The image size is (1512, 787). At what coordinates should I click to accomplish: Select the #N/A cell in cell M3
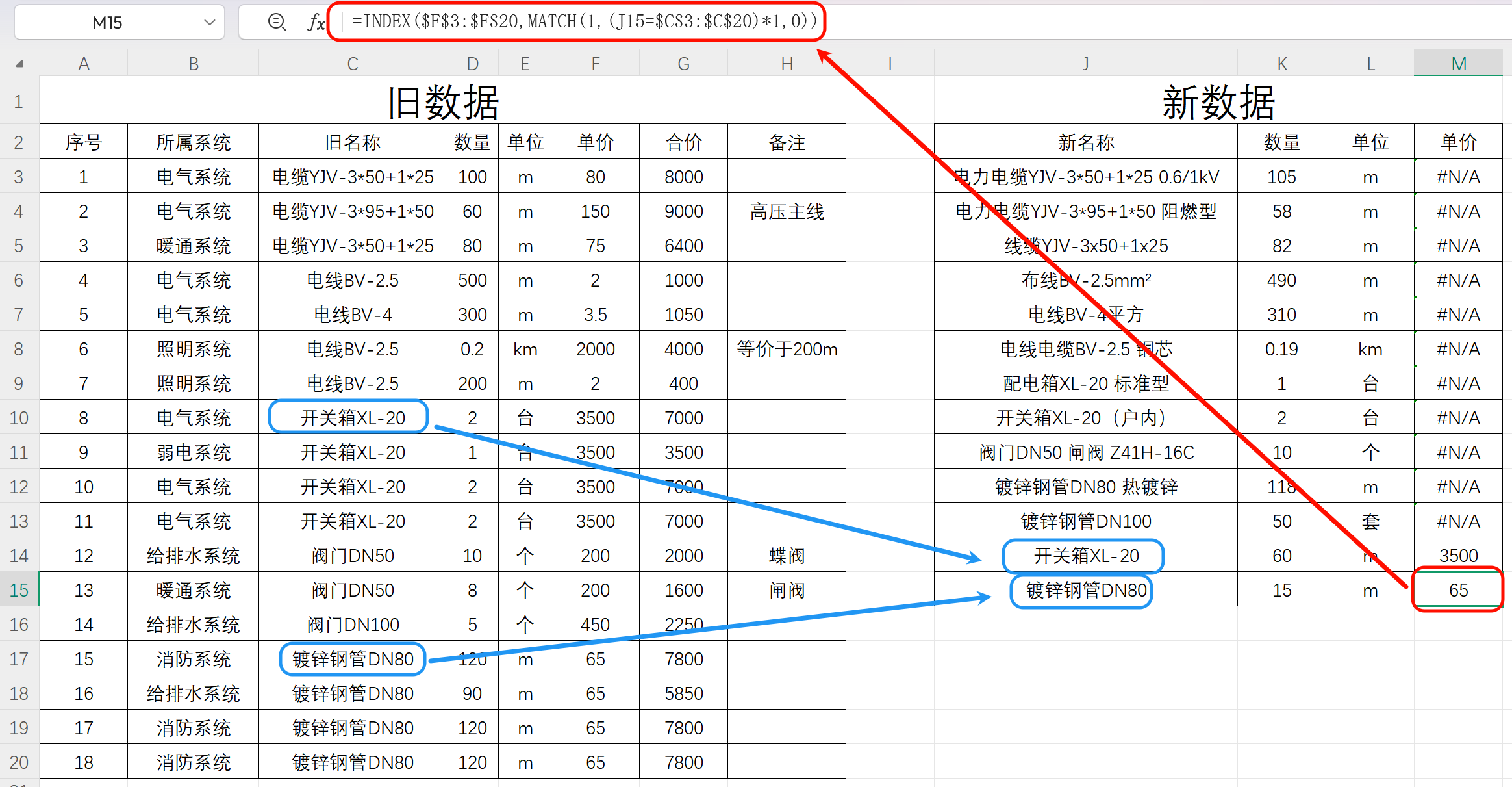coord(1459,176)
